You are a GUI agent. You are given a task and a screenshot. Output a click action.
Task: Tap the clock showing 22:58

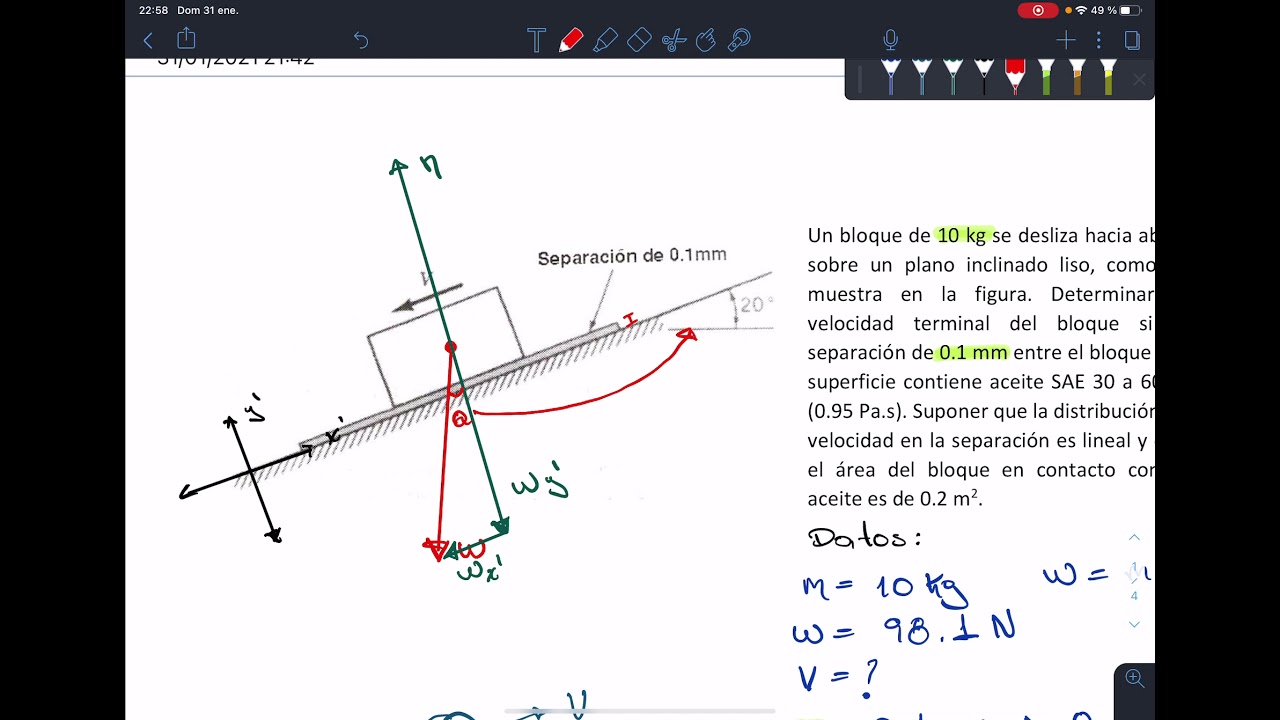[153, 10]
